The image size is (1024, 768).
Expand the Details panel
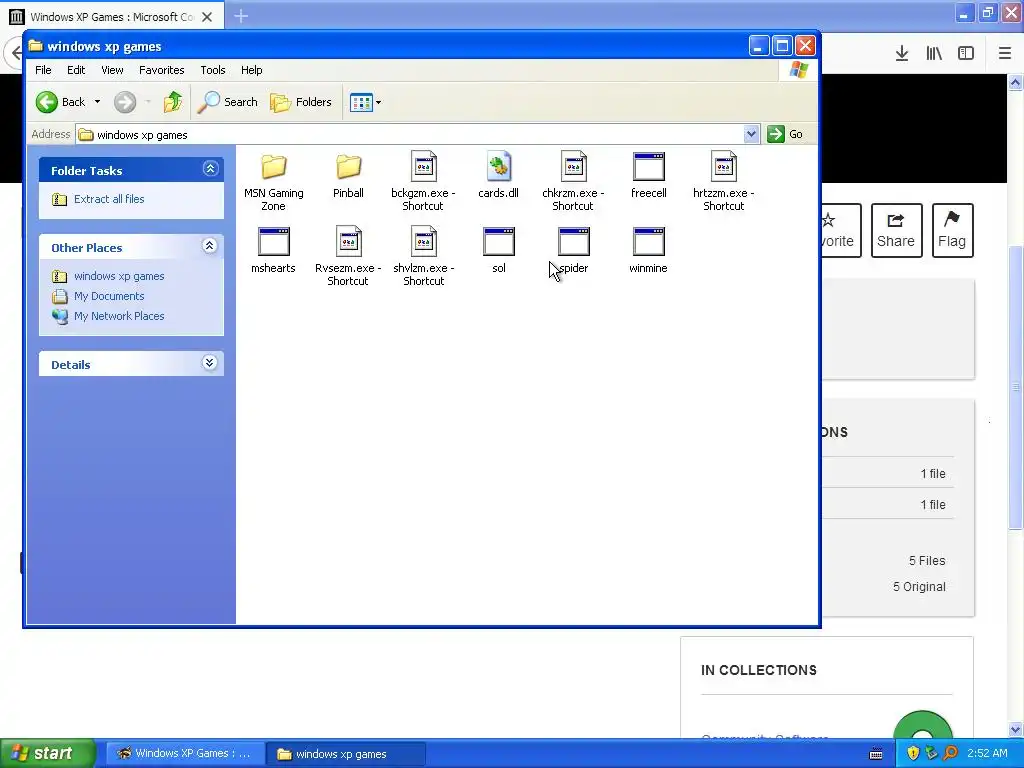(x=210, y=363)
